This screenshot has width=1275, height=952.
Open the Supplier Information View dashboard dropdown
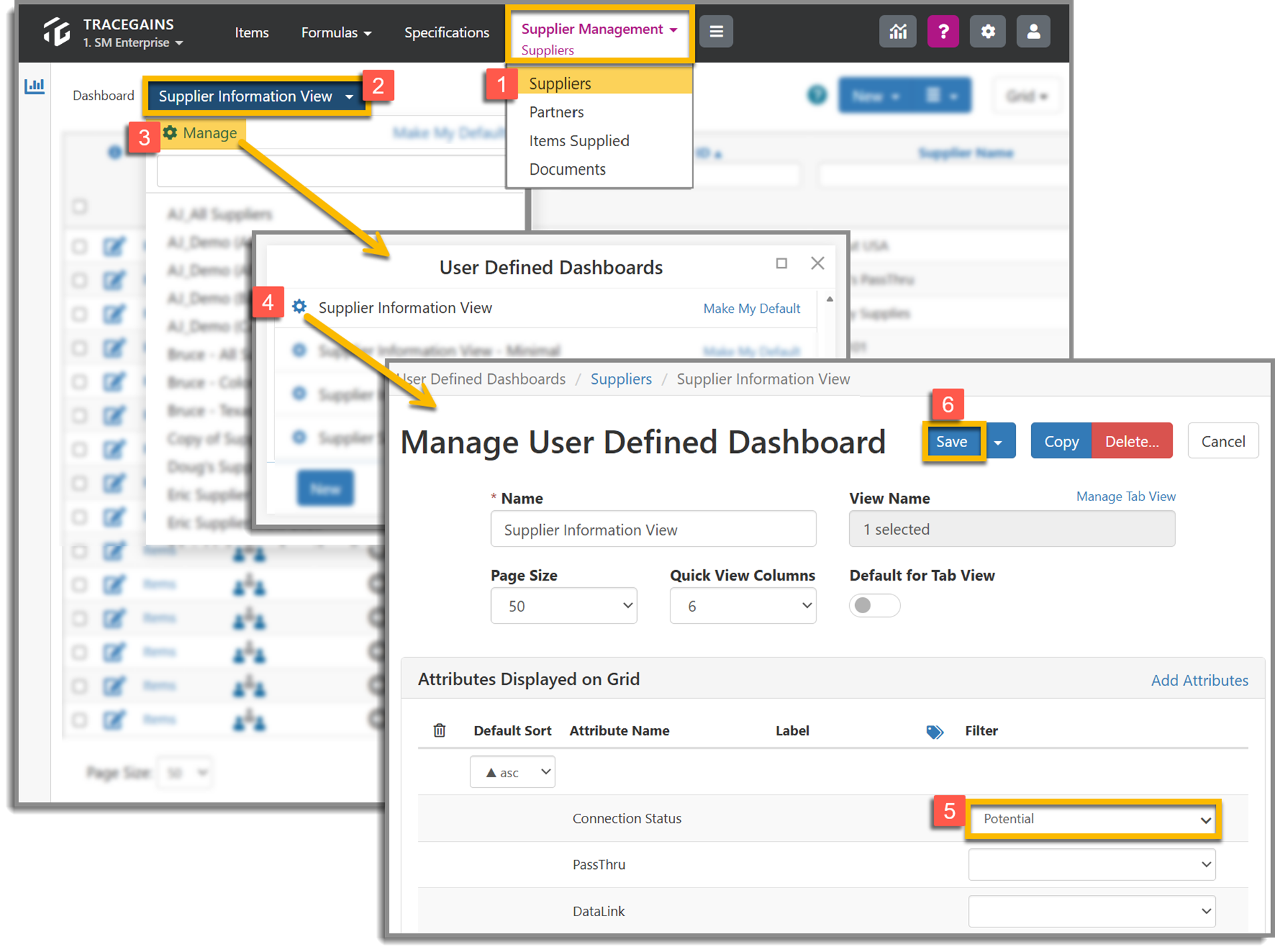(256, 96)
